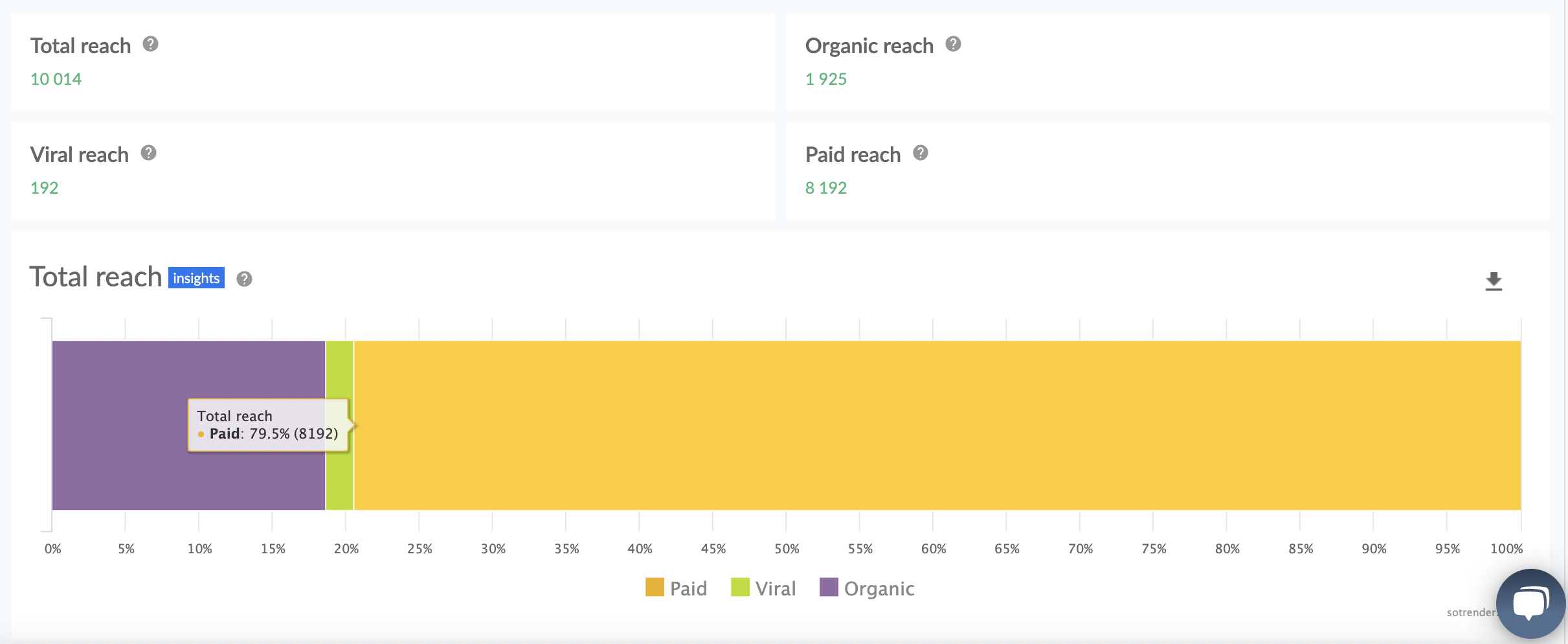This screenshot has height=644, width=1568.
Task: Click the Paid reach value 8 192
Action: [825, 188]
